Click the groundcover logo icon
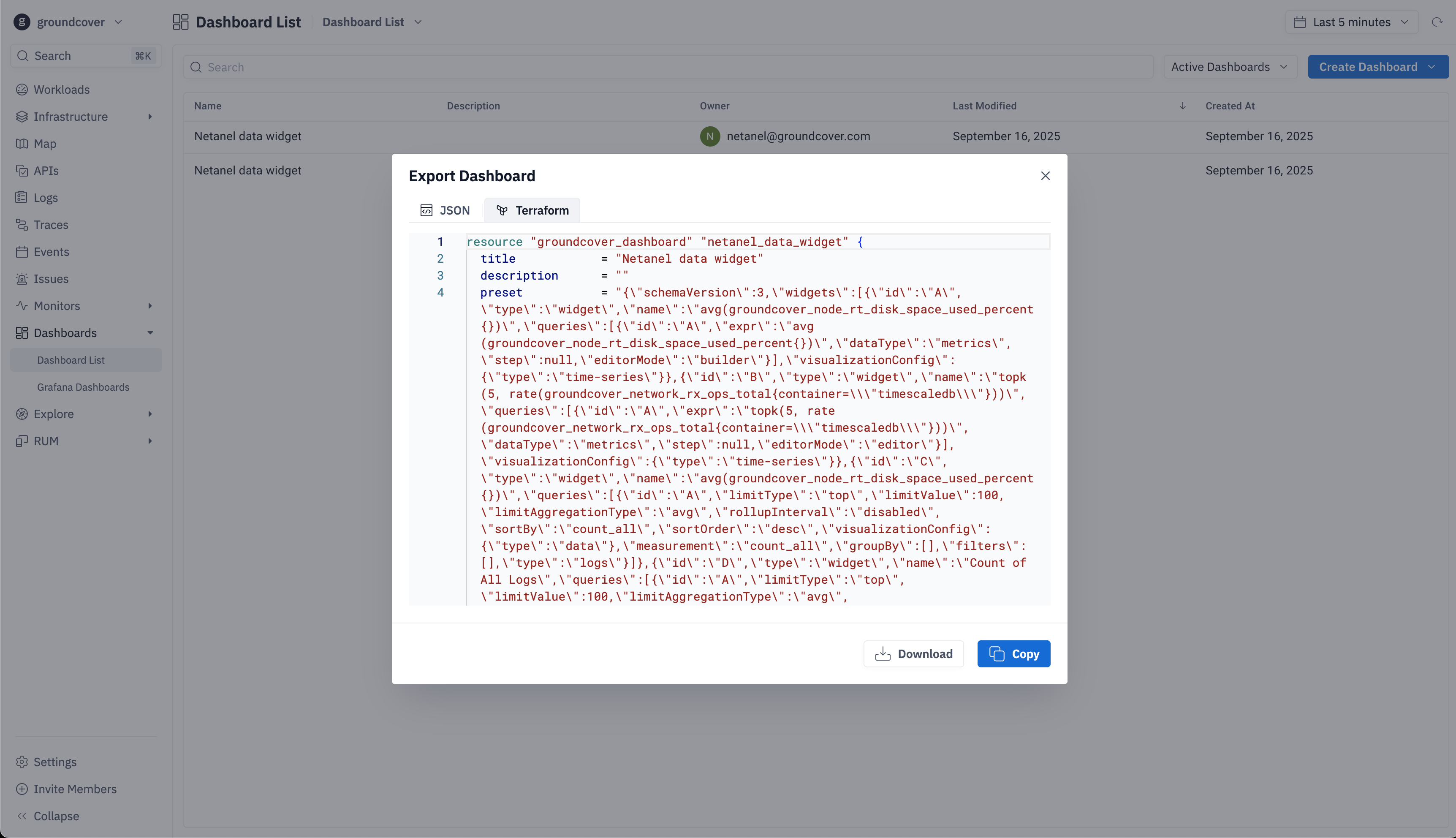1456x838 pixels. coord(22,22)
